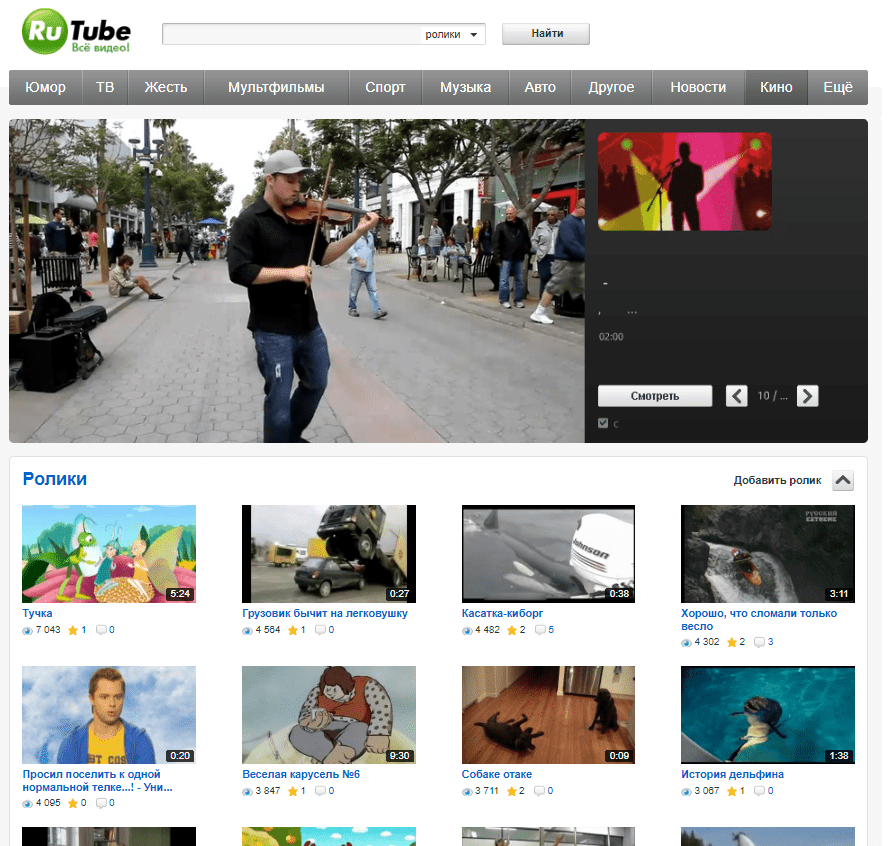Open 'Веселая карусель №6' title link
The height and width of the screenshot is (846, 894).
pos(301,775)
